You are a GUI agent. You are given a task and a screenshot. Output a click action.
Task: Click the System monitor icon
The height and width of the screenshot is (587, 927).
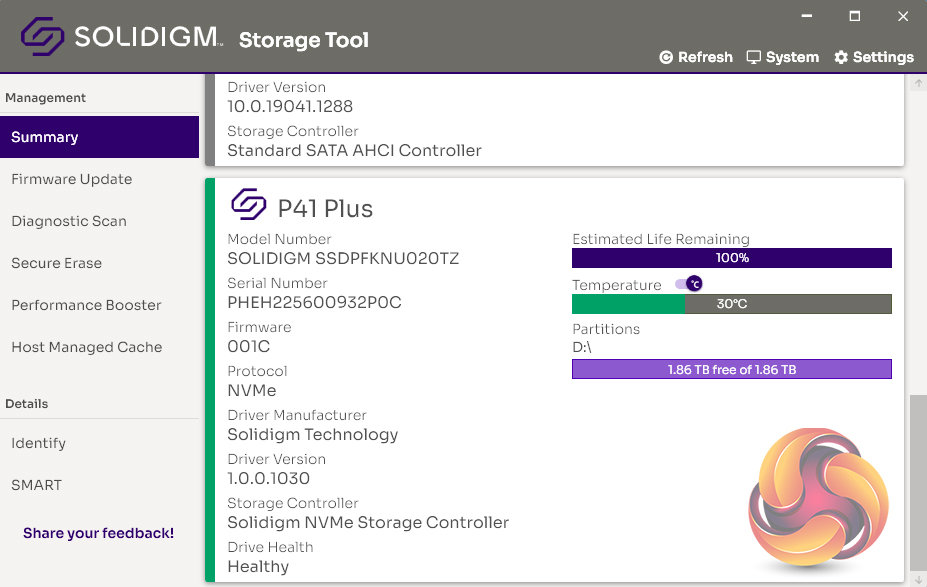point(754,57)
